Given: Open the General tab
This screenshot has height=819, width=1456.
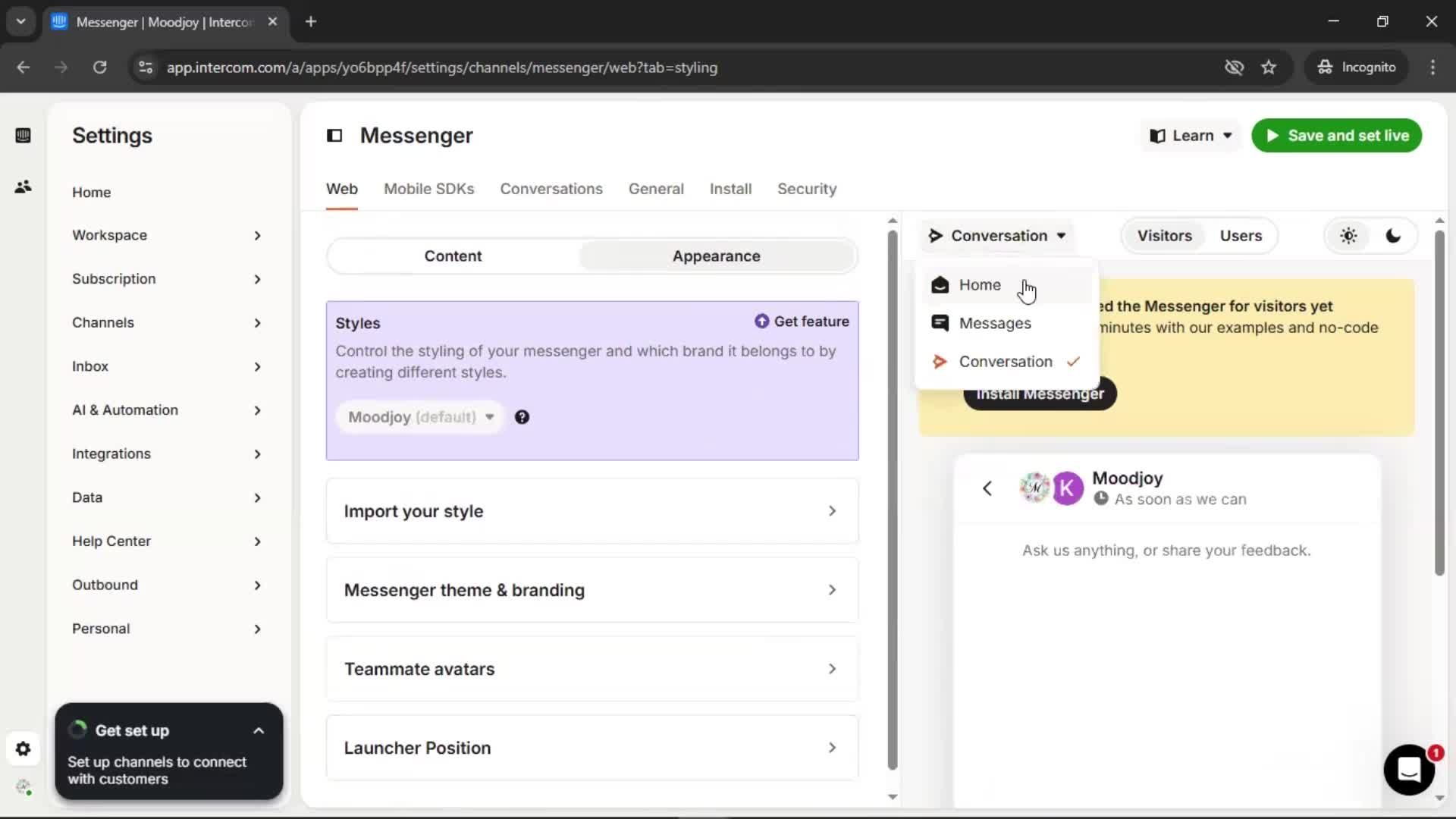Looking at the screenshot, I should point(656,189).
